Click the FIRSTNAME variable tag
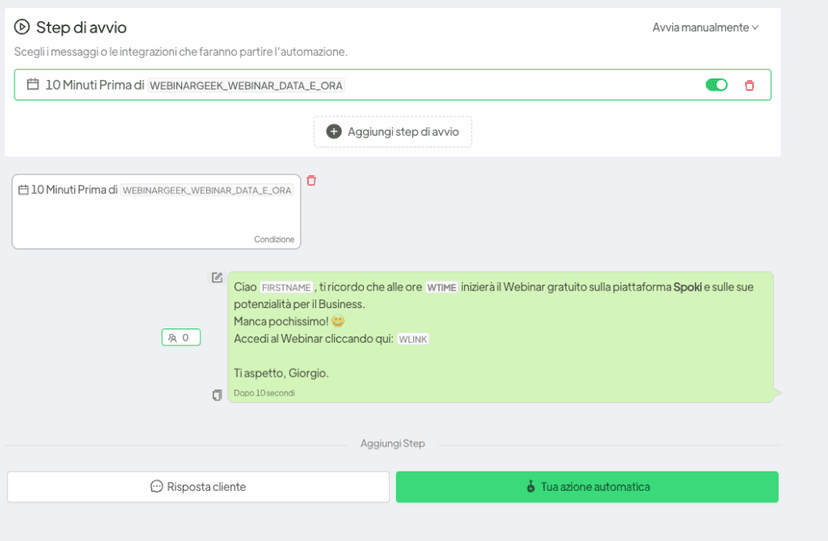The image size is (828, 541). coord(286,288)
